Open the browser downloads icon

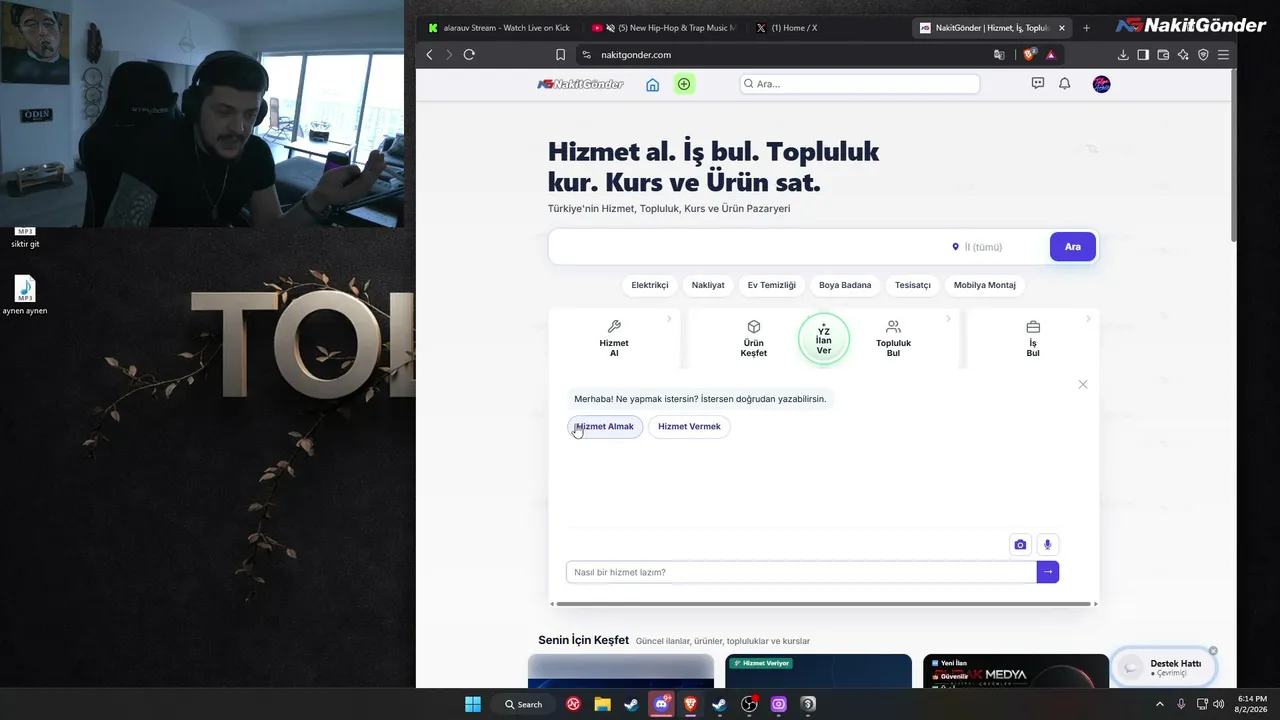1123,55
